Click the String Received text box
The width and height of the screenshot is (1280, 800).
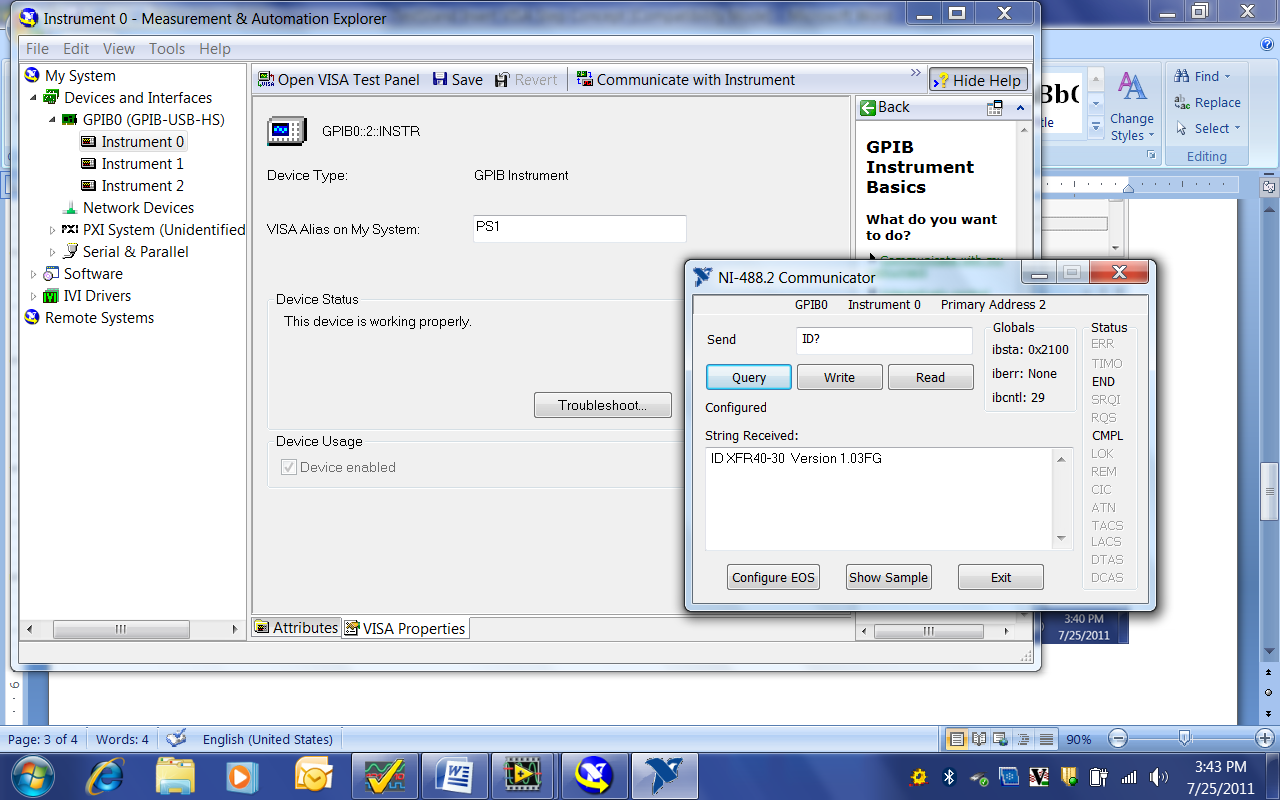pos(880,498)
